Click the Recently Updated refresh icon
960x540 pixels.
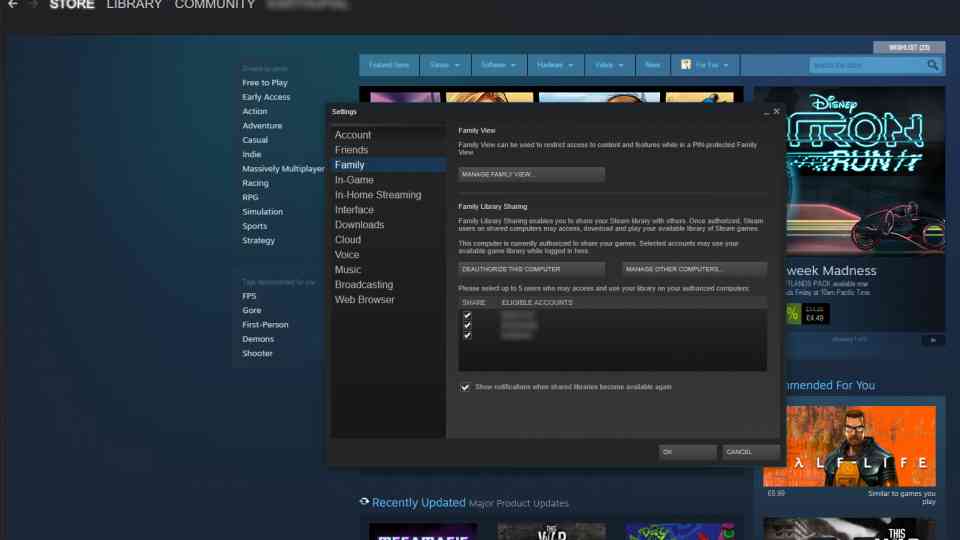[364, 501]
